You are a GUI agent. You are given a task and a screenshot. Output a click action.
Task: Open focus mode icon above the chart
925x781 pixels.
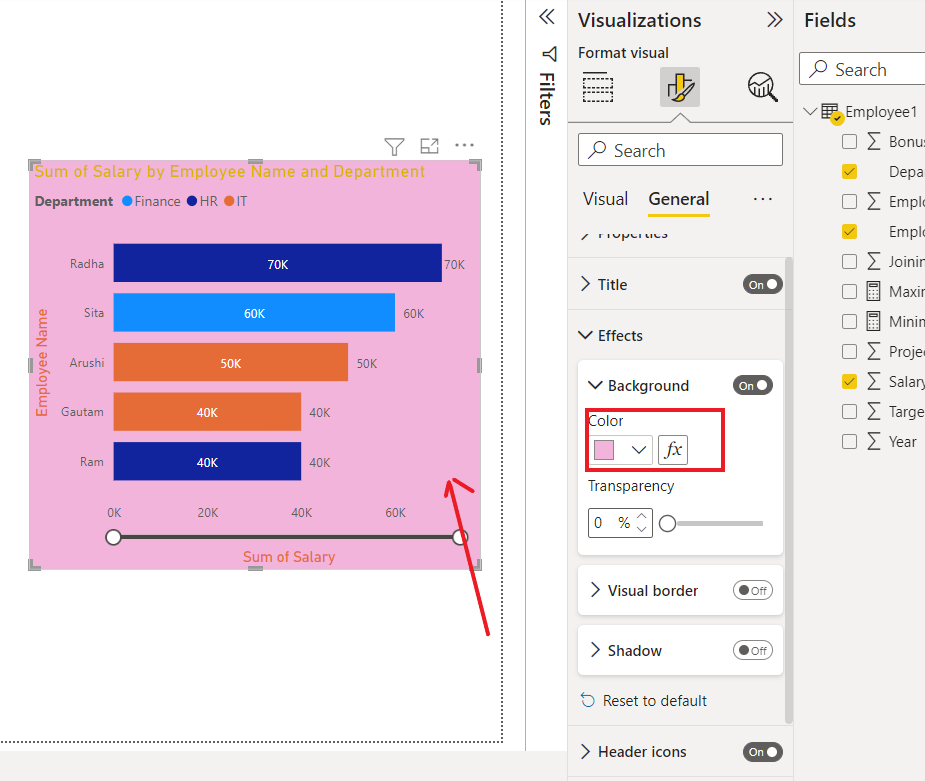[x=429, y=146]
